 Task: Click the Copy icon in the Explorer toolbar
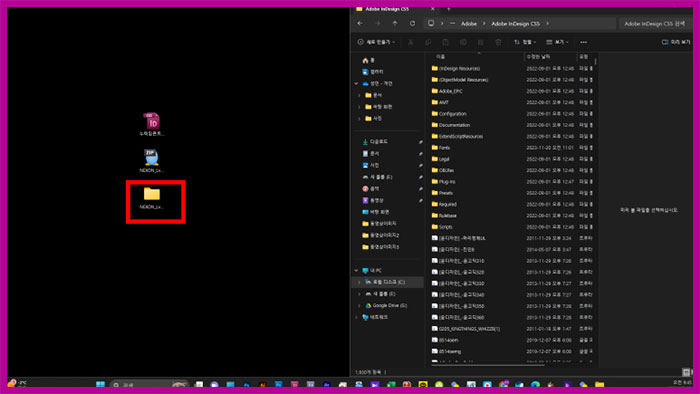coord(428,42)
